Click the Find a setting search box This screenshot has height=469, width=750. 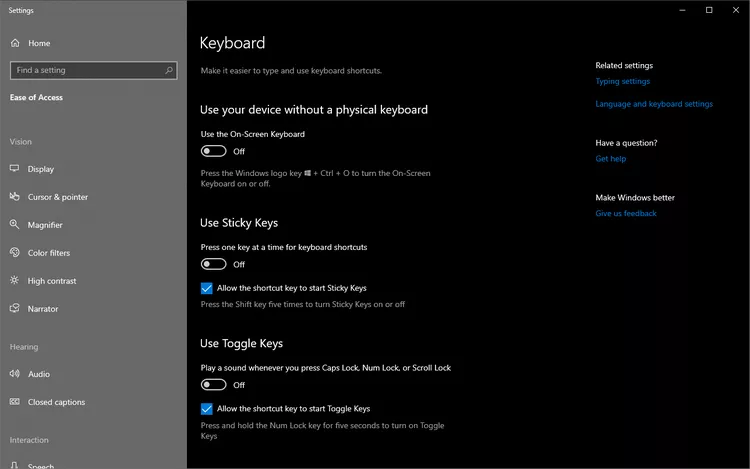pos(93,70)
